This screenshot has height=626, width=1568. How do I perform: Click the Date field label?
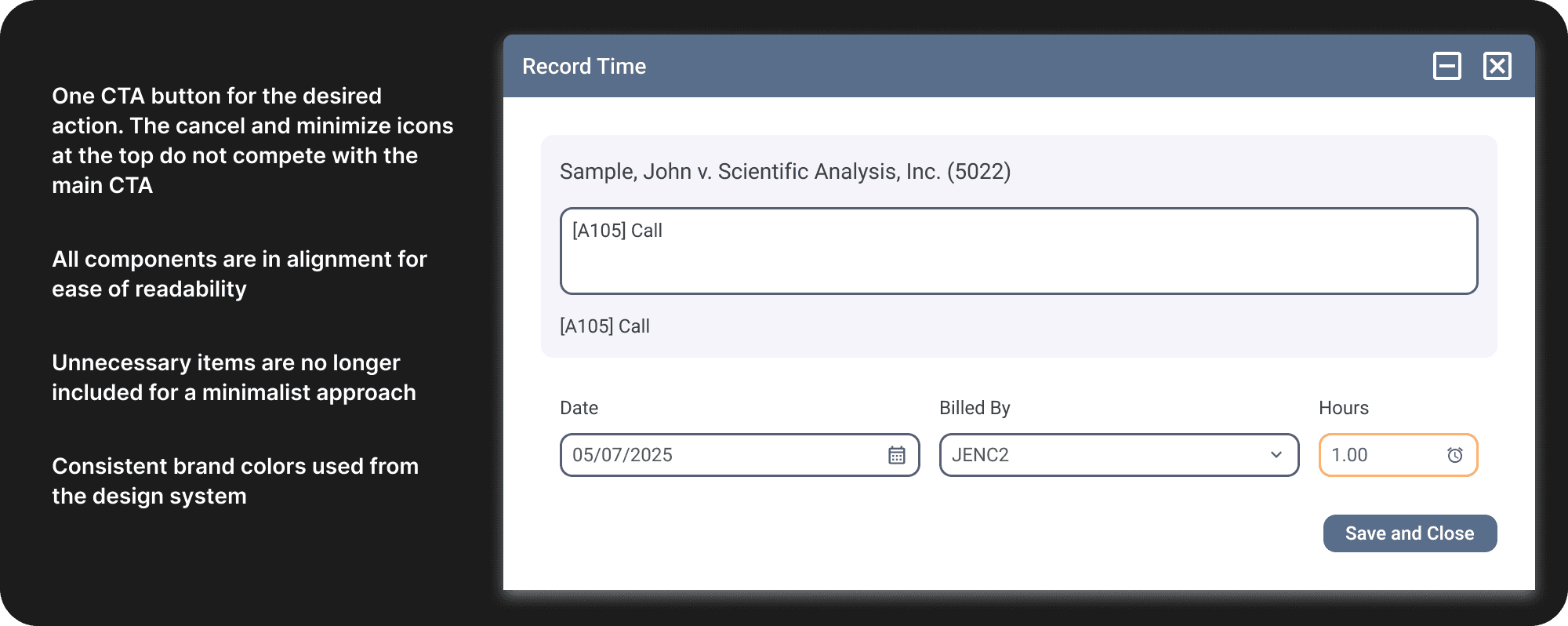coord(579,408)
